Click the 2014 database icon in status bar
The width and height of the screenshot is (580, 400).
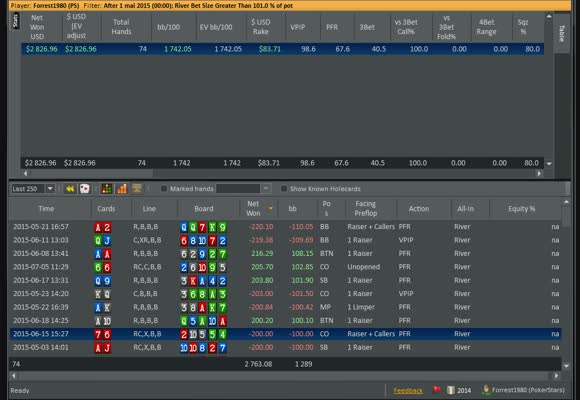pyautogui.click(x=451, y=390)
